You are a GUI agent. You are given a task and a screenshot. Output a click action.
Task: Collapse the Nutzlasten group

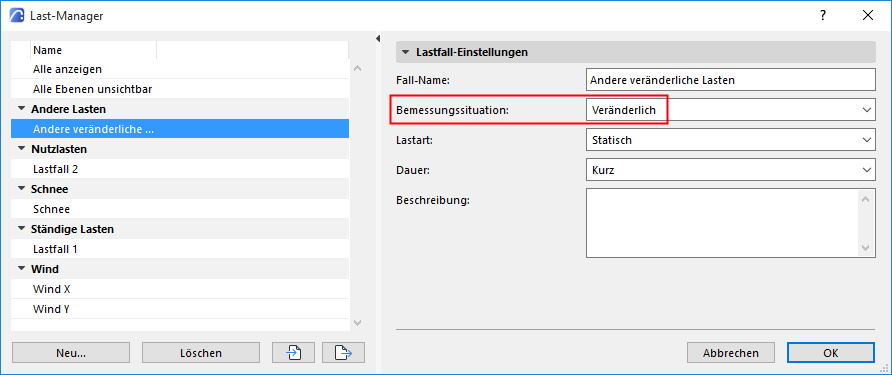coord(22,149)
